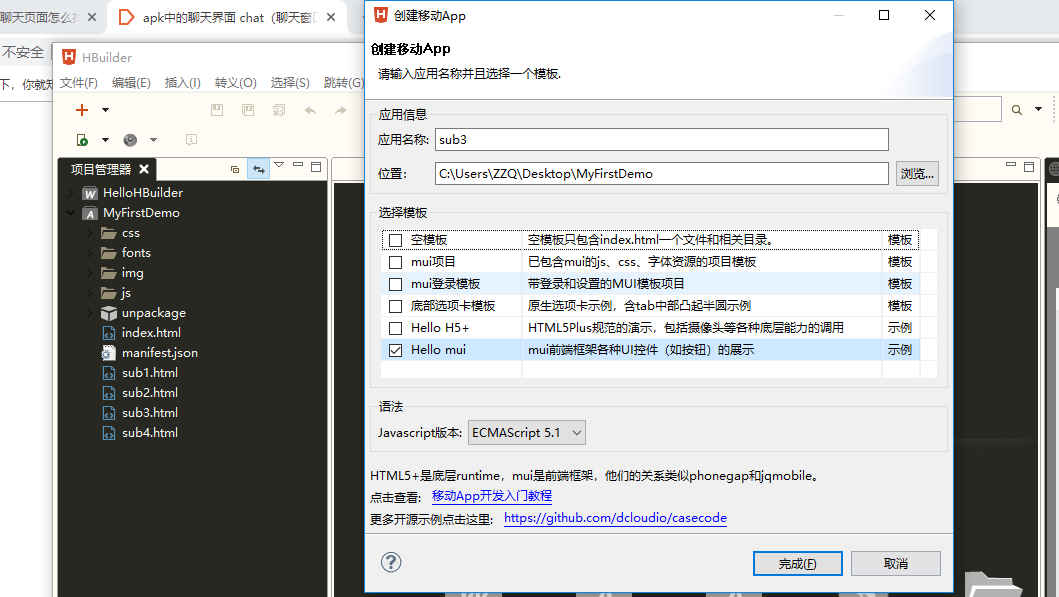
Task: Click the collapse all icon in project manager
Action: [235, 169]
